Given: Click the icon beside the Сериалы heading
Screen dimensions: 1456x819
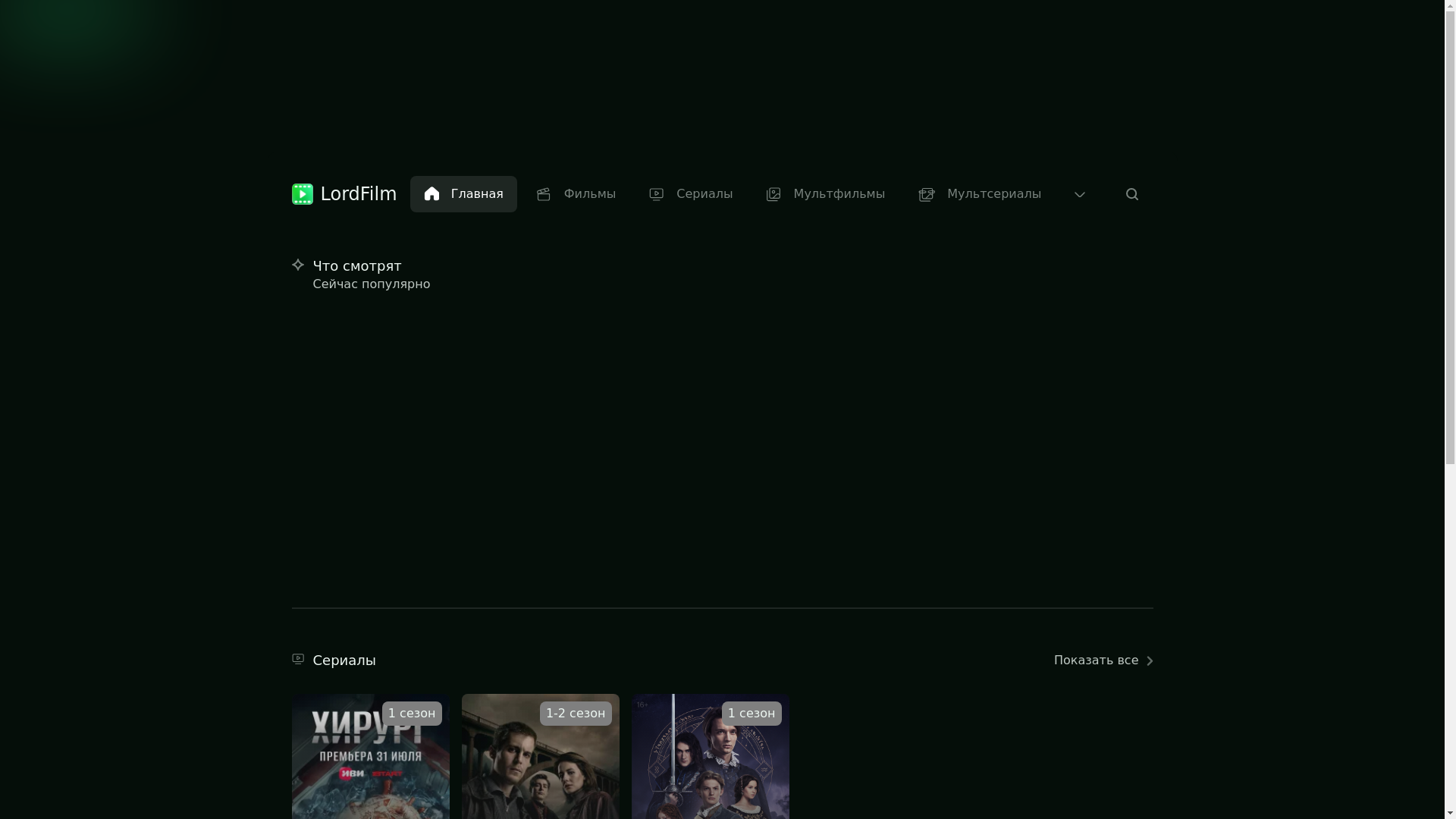Looking at the screenshot, I should click(298, 659).
